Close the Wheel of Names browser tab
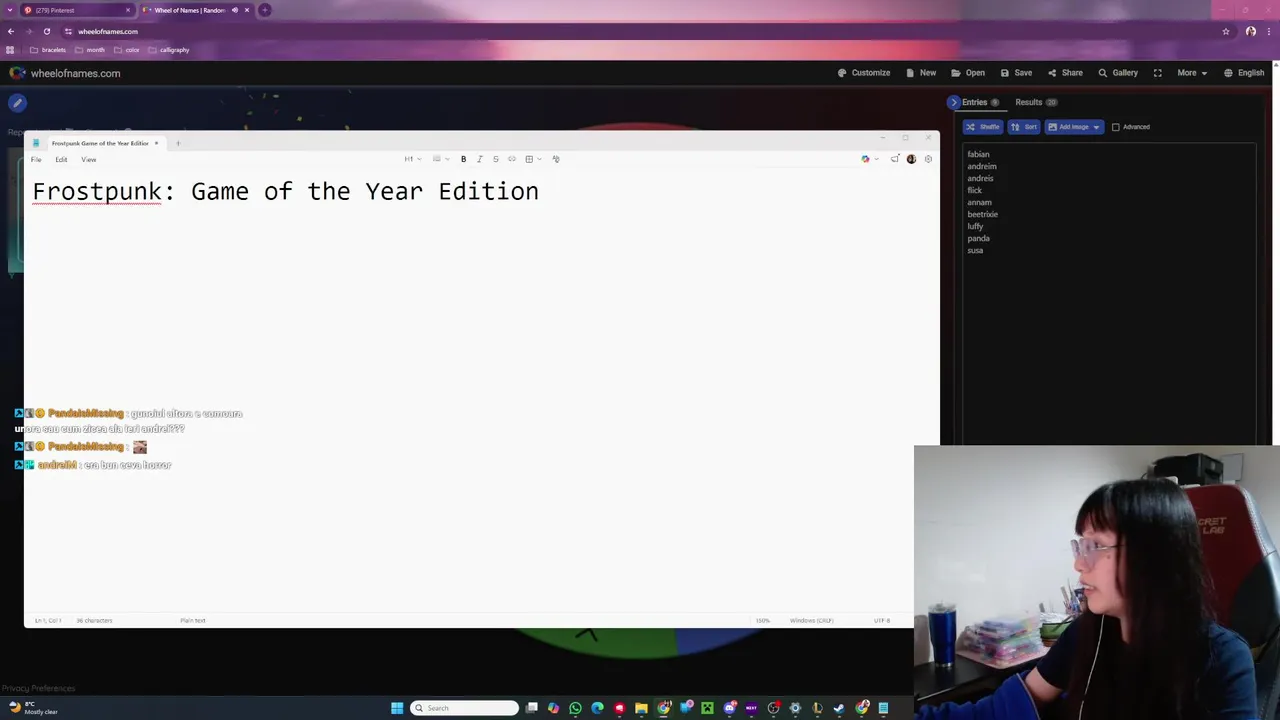The width and height of the screenshot is (1280, 720). 247,10
